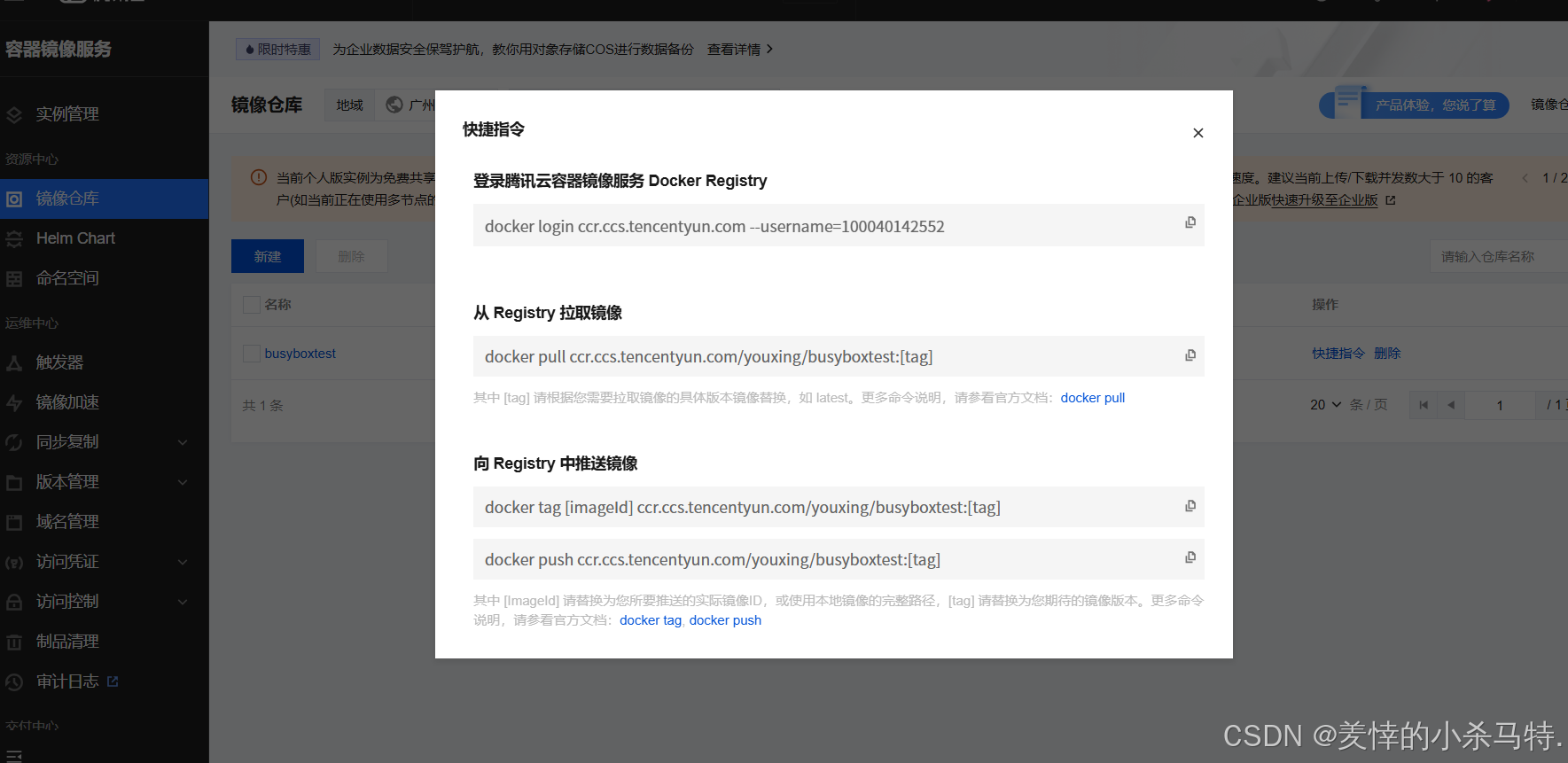The image size is (1568, 763).
Task: Click the docker pull command text
Action: pyautogui.click(x=708, y=357)
